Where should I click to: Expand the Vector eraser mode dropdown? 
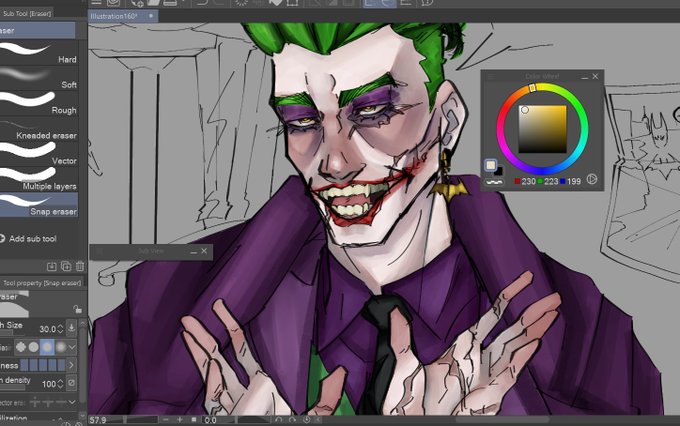72,403
